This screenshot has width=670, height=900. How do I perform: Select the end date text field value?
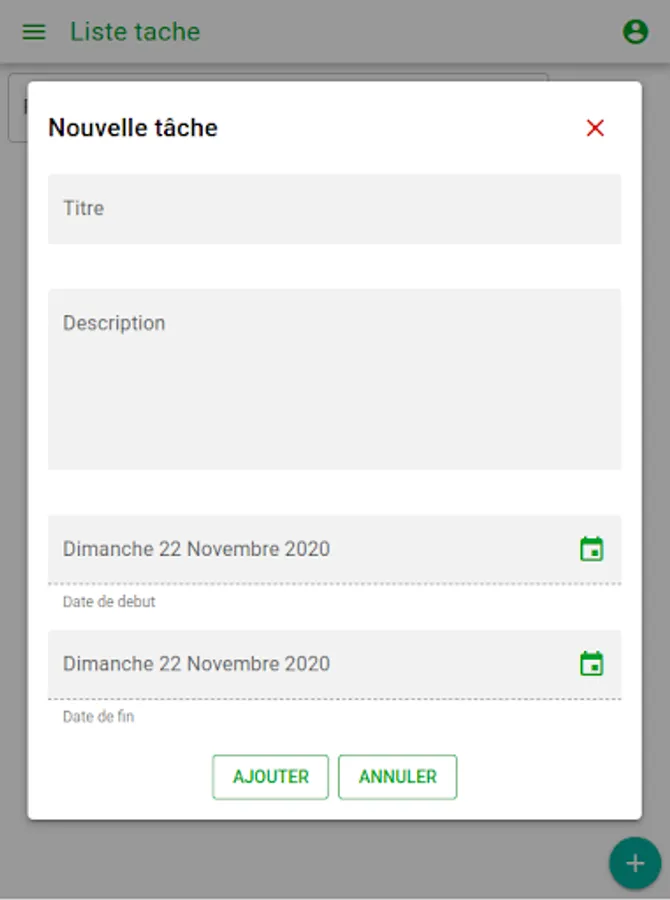pos(196,664)
